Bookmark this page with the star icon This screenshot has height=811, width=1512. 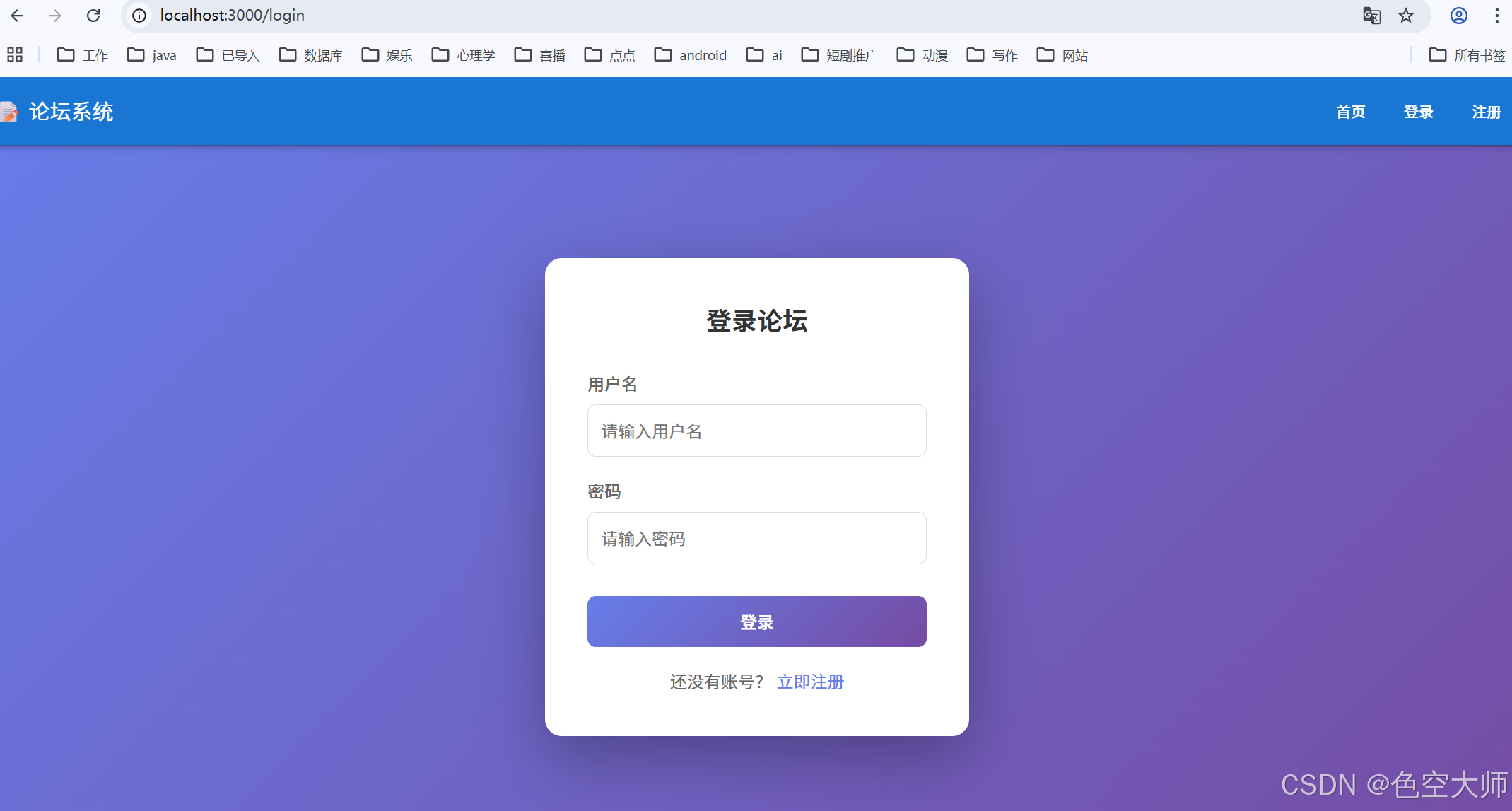[x=1406, y=16]
